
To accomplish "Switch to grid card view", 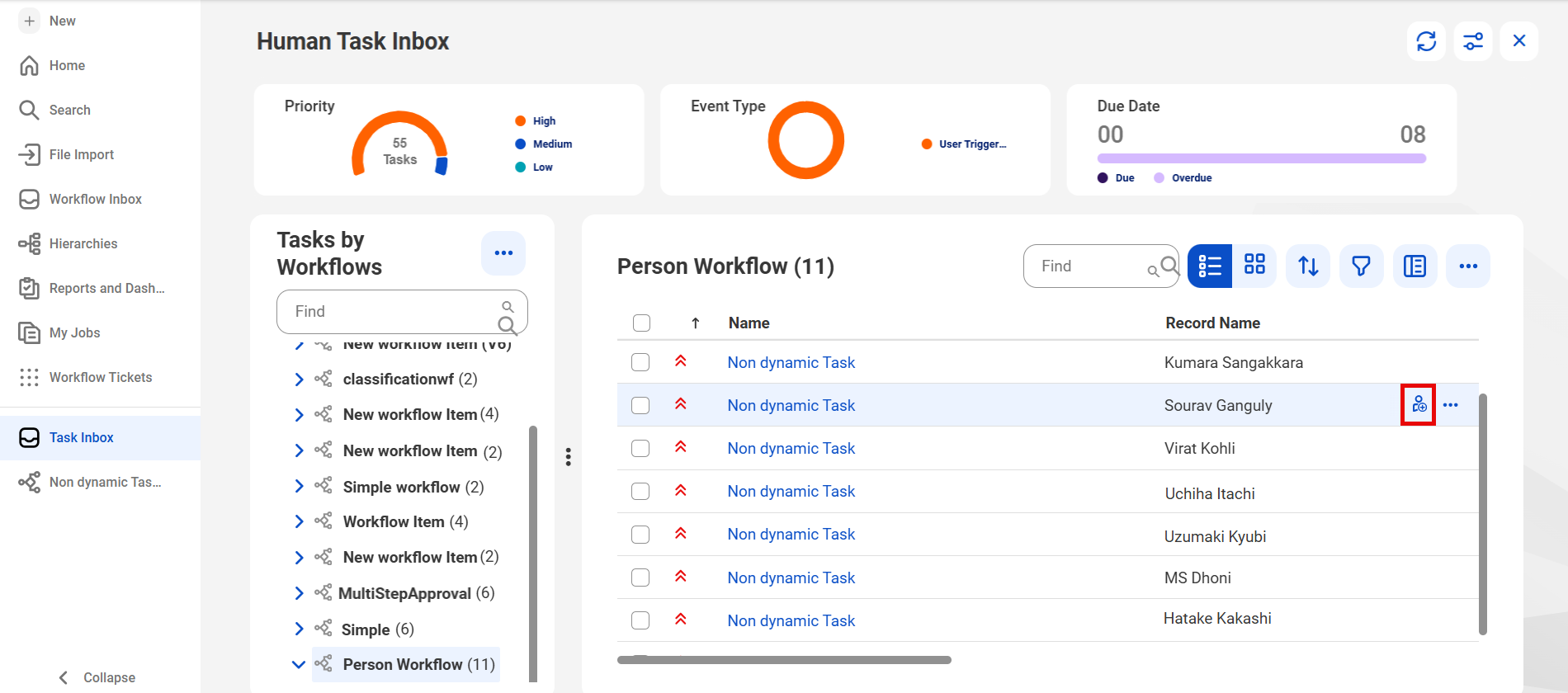I will 1254,266.
